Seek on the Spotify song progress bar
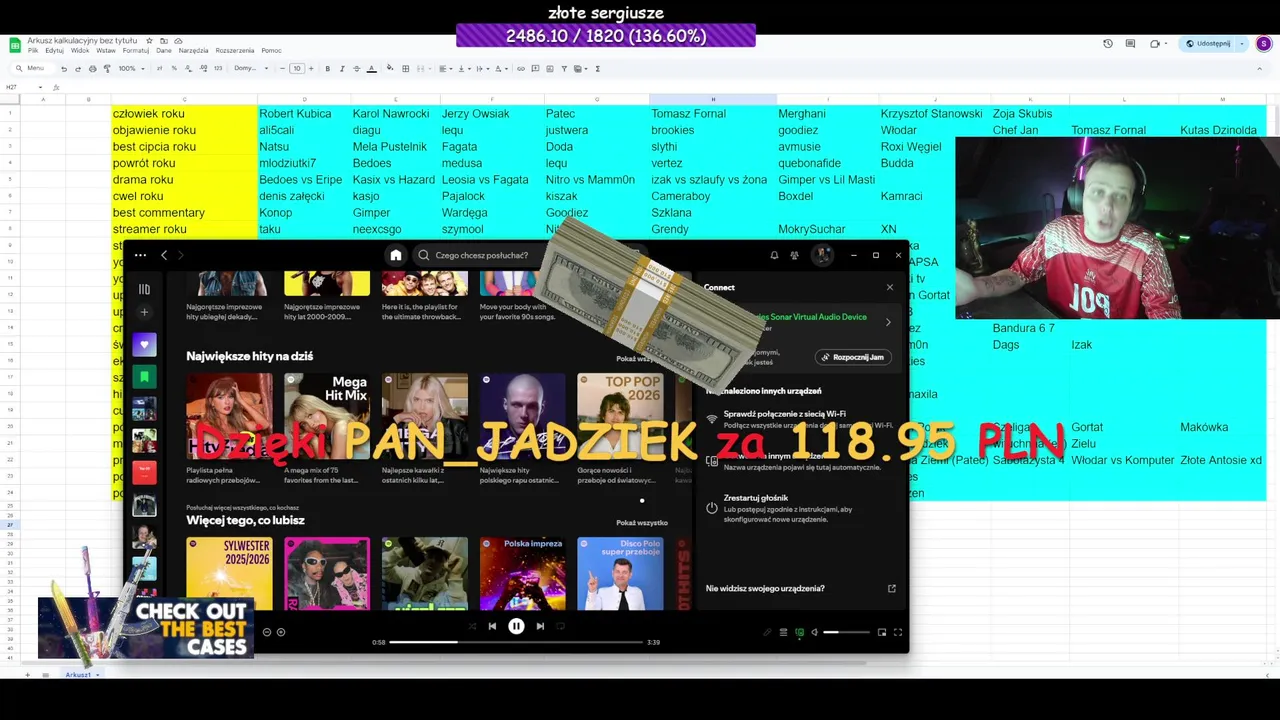1280x720 pixels. pos(516,642)
